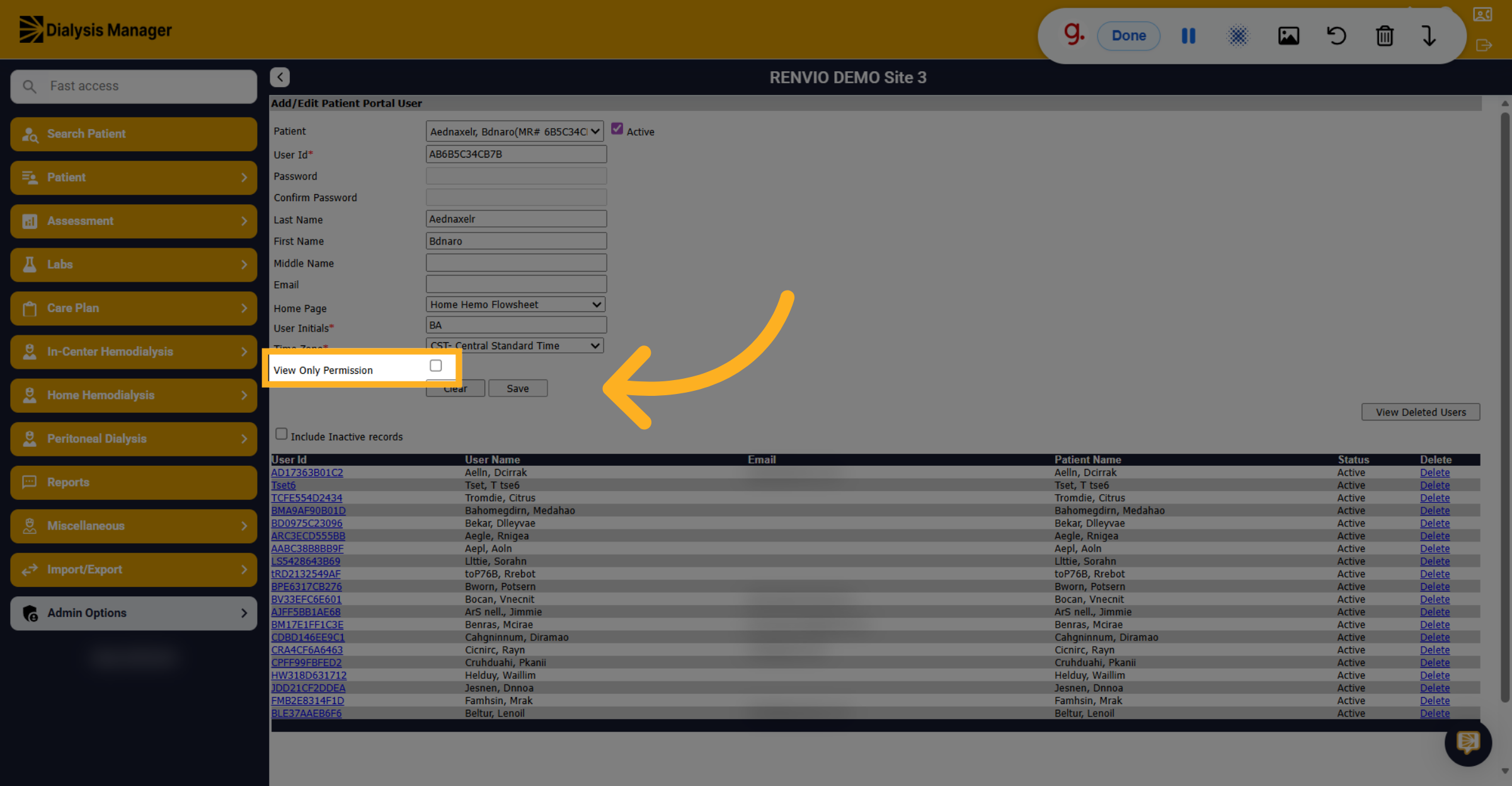Expand the Assessment menu chevron

pos(244,221)
